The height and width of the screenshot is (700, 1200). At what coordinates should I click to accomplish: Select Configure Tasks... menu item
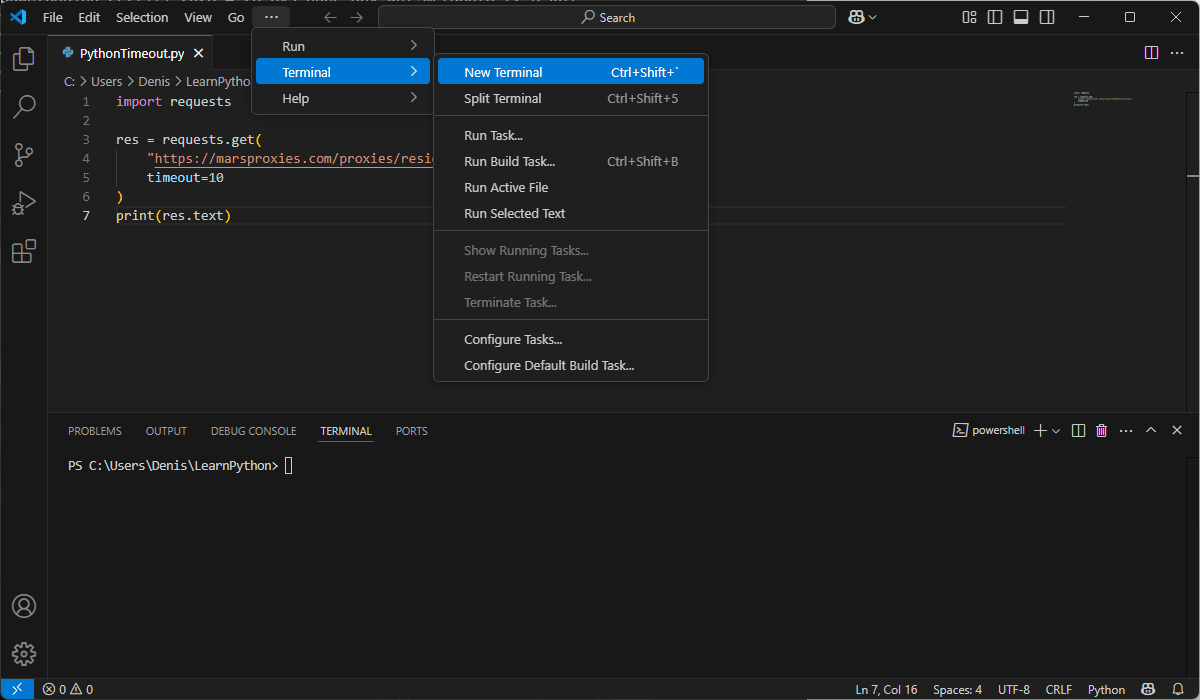tap(571, 339)
